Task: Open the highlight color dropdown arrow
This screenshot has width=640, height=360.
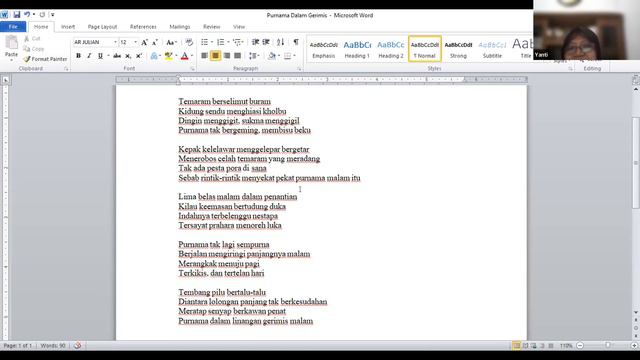Action: click(x=176, y=56)
